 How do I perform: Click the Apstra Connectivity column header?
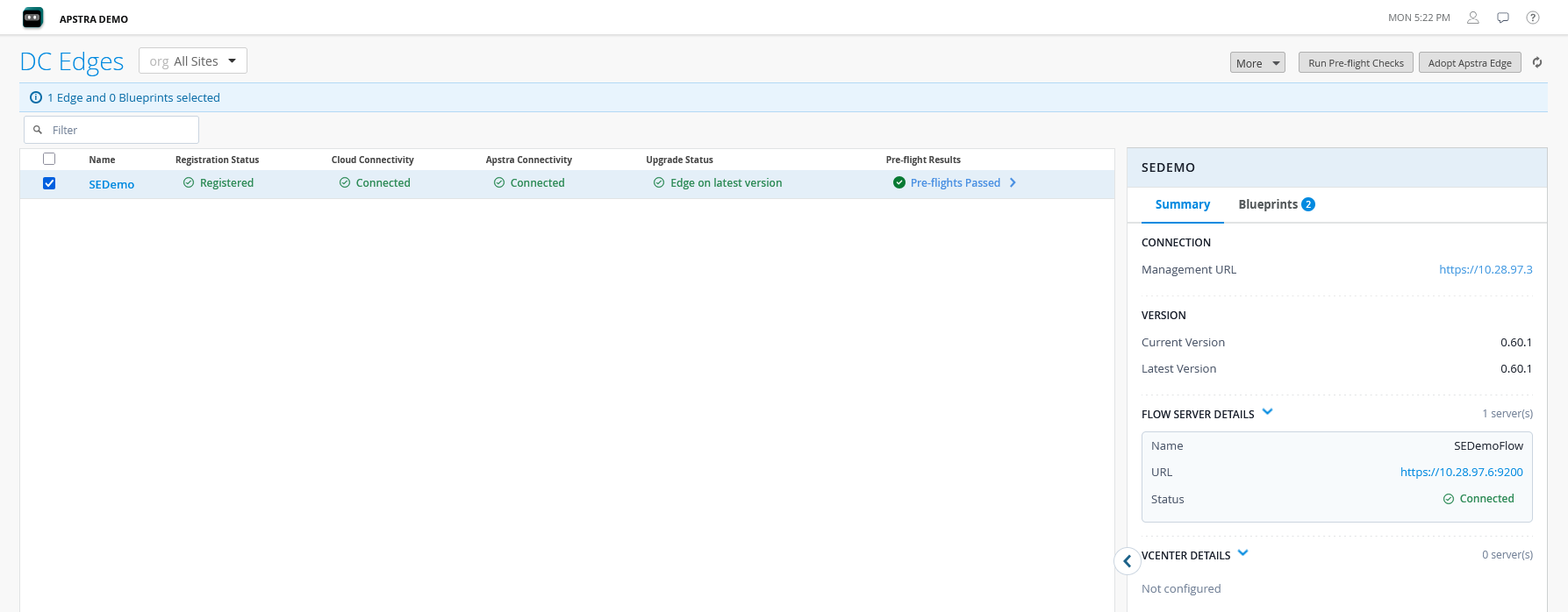pyautogui.click(x=528, y=160)
